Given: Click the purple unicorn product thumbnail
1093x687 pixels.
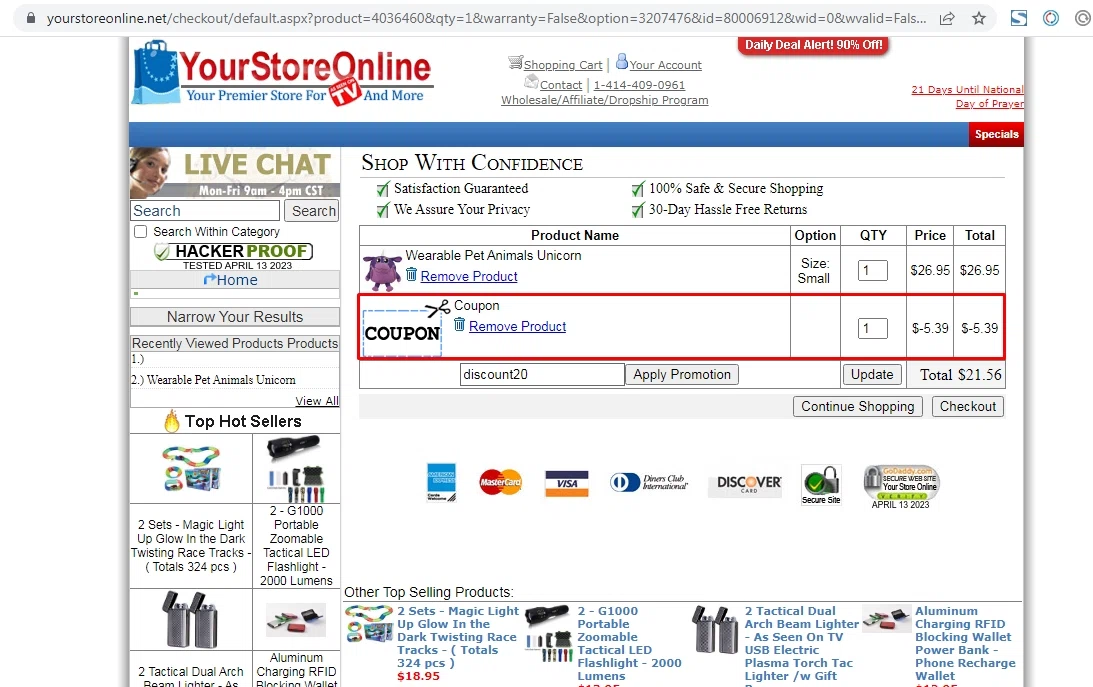Looking at the screenshot, I should pos(383,272).
